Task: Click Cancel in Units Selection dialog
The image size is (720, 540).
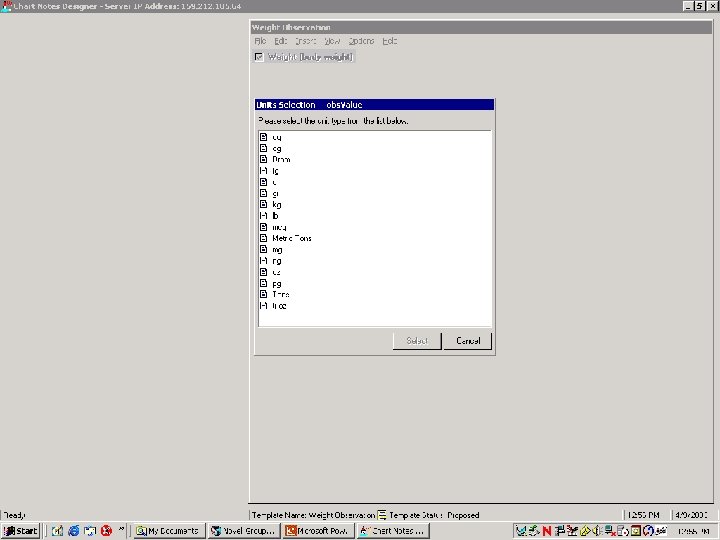Action: [467, 341]
